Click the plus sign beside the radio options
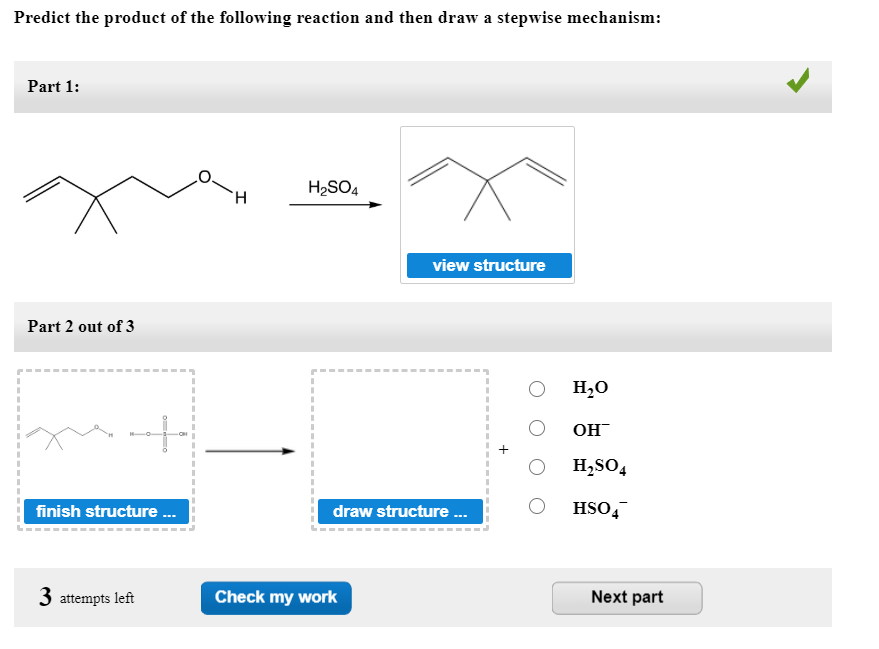Viewport: 879px width, 649px height. (503, 449)
